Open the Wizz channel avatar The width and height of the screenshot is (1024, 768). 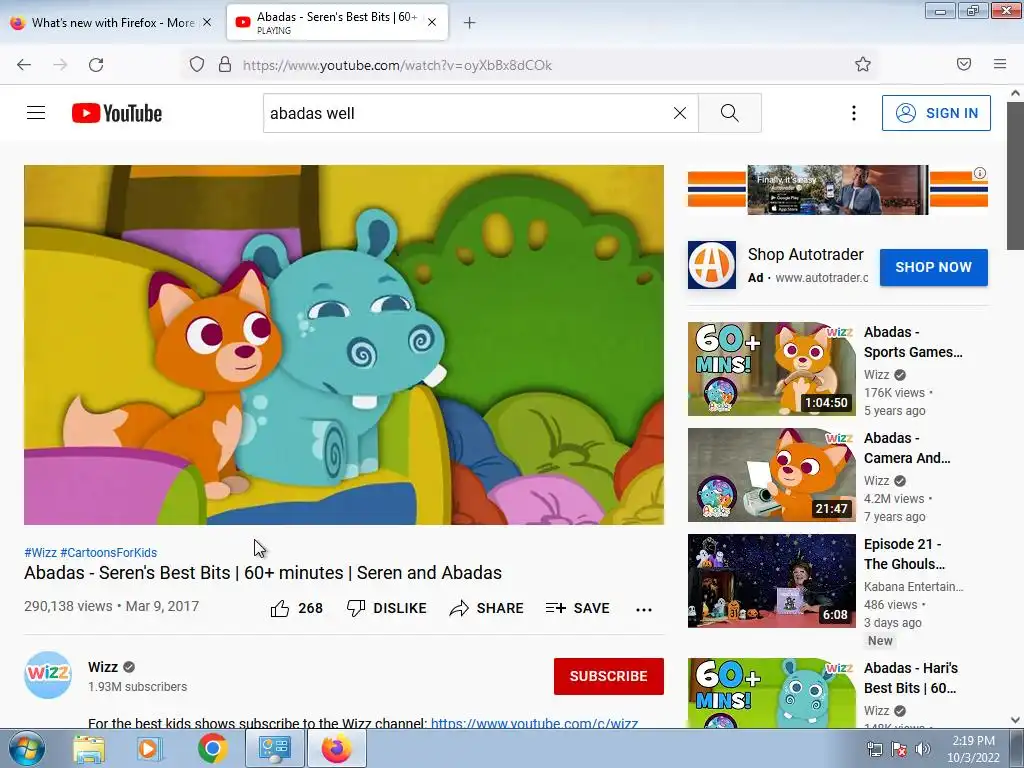(x=48, y=675)
